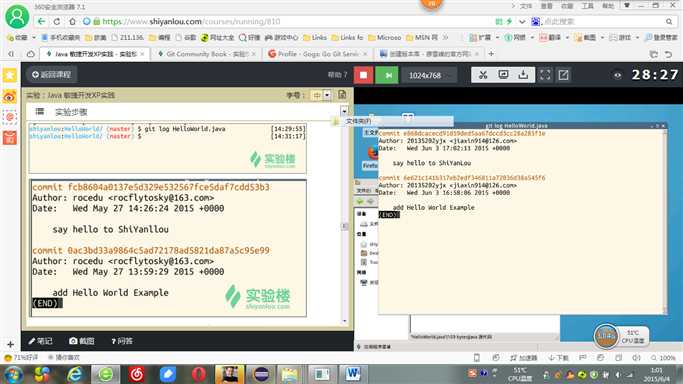The width and height of the screenshot is (683, 384).
Task: Click the undo closed tab arrow icon
Action: (668, 54)
